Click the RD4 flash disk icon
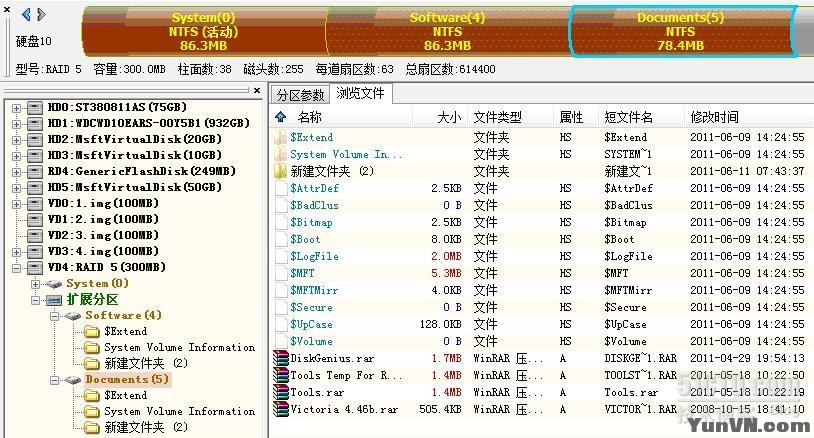The height and width of the screenshot is (438, 814). (35, 172)
